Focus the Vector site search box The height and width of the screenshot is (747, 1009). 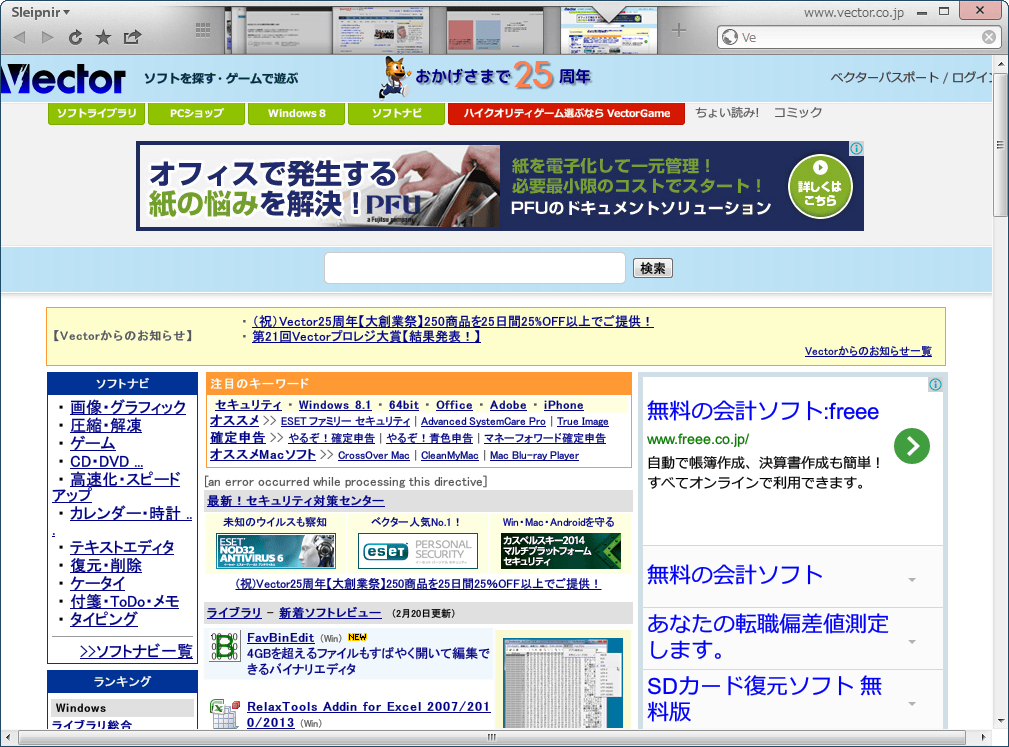475,268
